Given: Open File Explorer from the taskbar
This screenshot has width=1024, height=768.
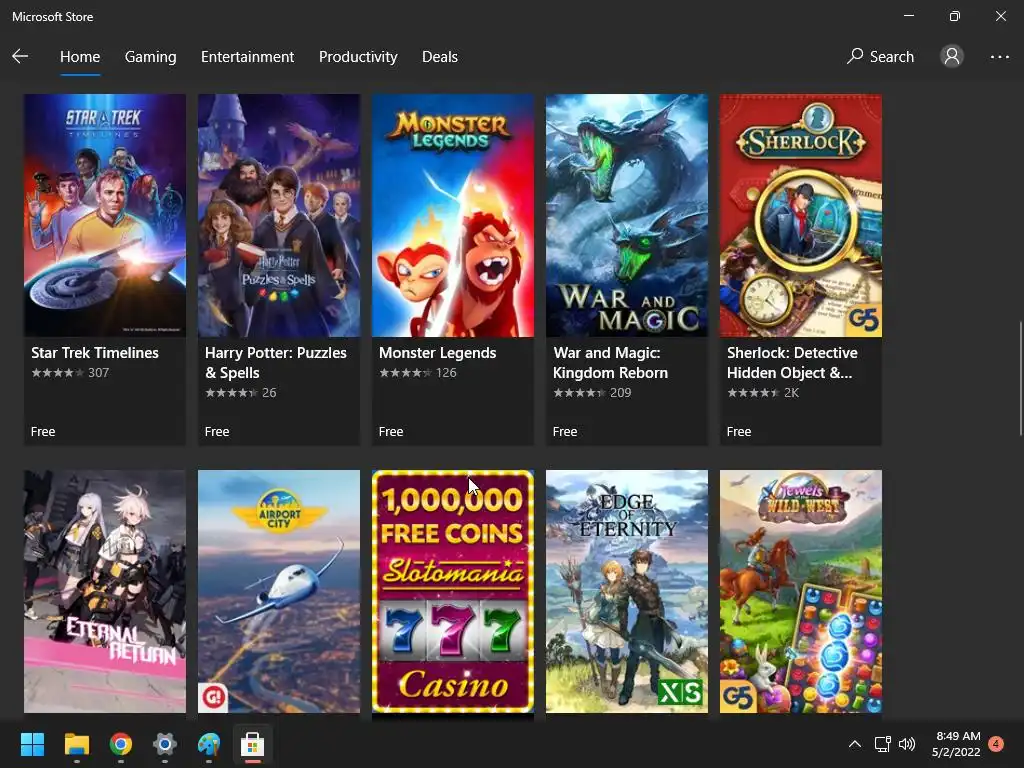Looking at the screenshot, I should coord(76,744).
